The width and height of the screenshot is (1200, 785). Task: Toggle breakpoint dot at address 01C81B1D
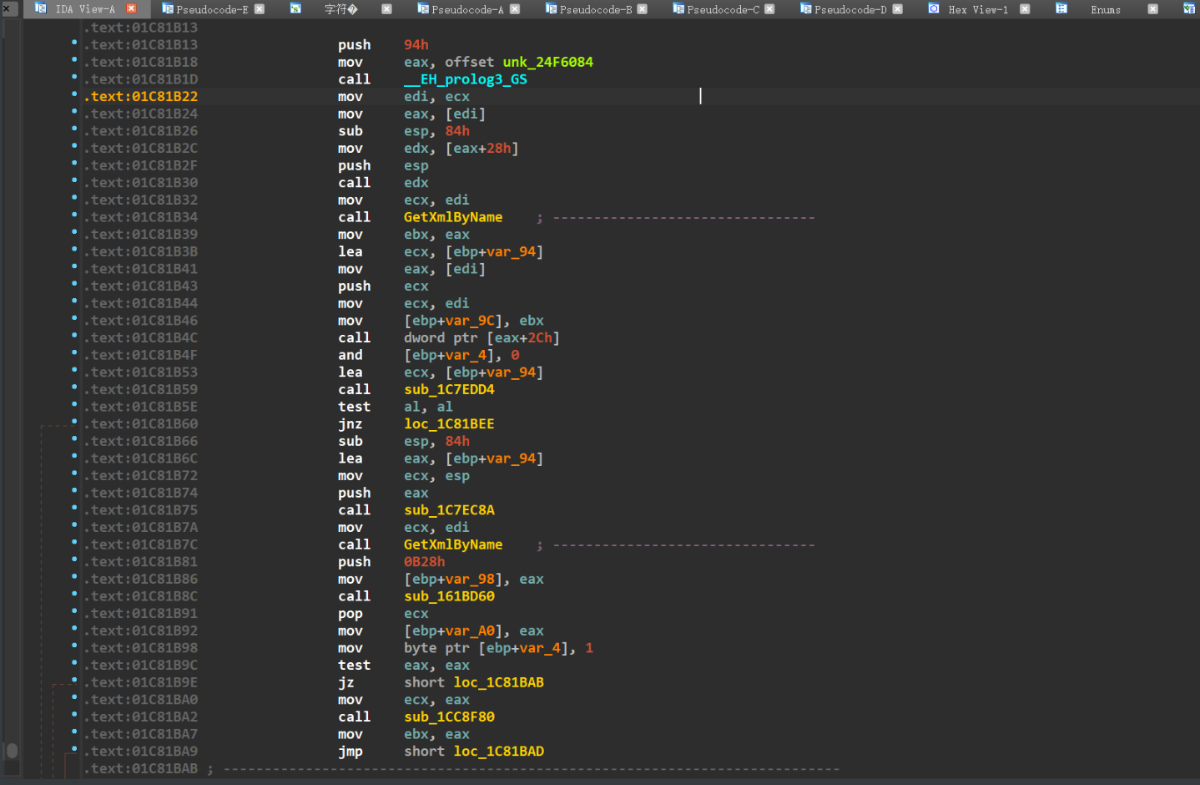coord(75,79)
